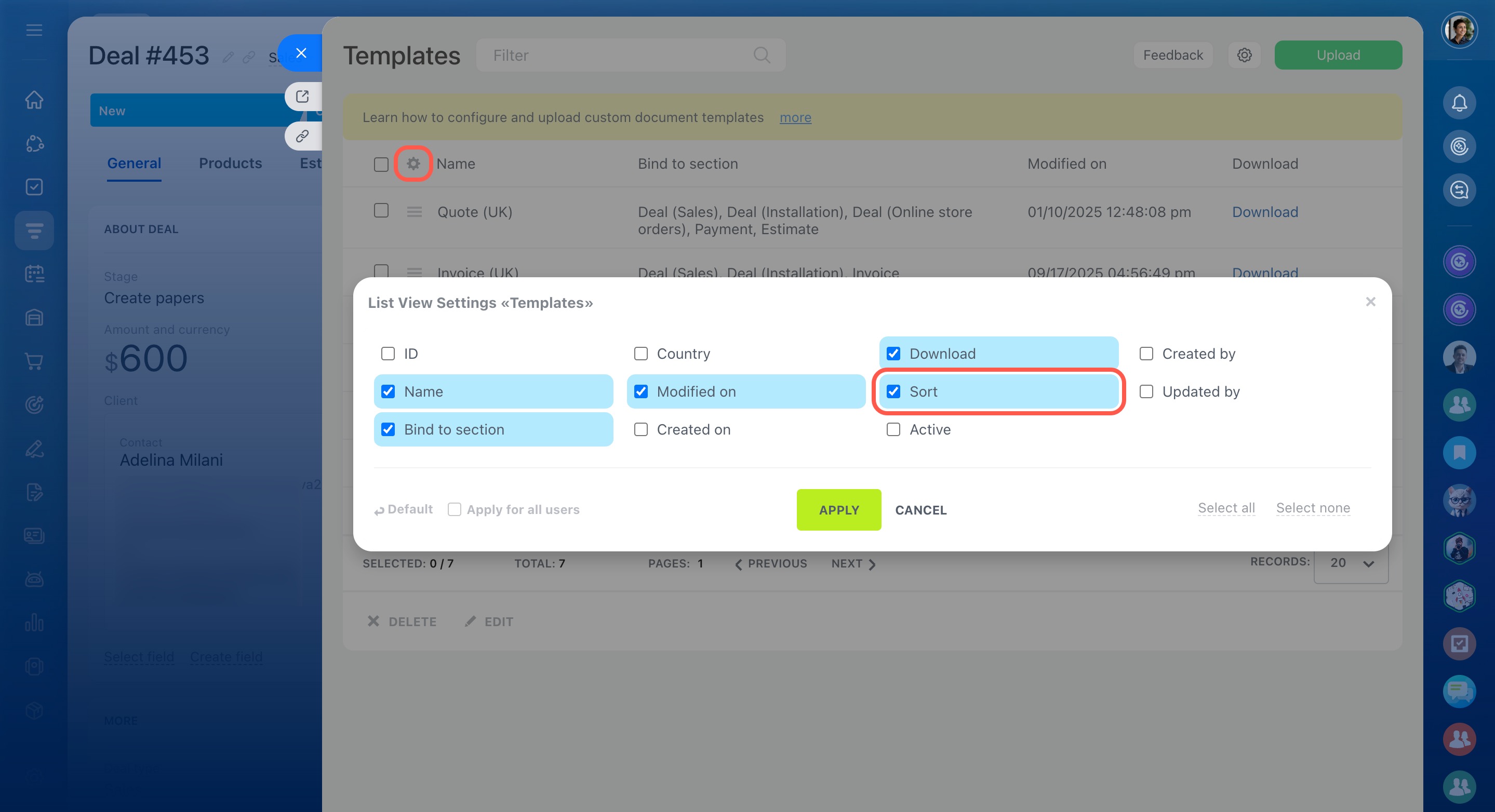Click the home icon in sidebar
1495x812 pixels.
point(34,100)
